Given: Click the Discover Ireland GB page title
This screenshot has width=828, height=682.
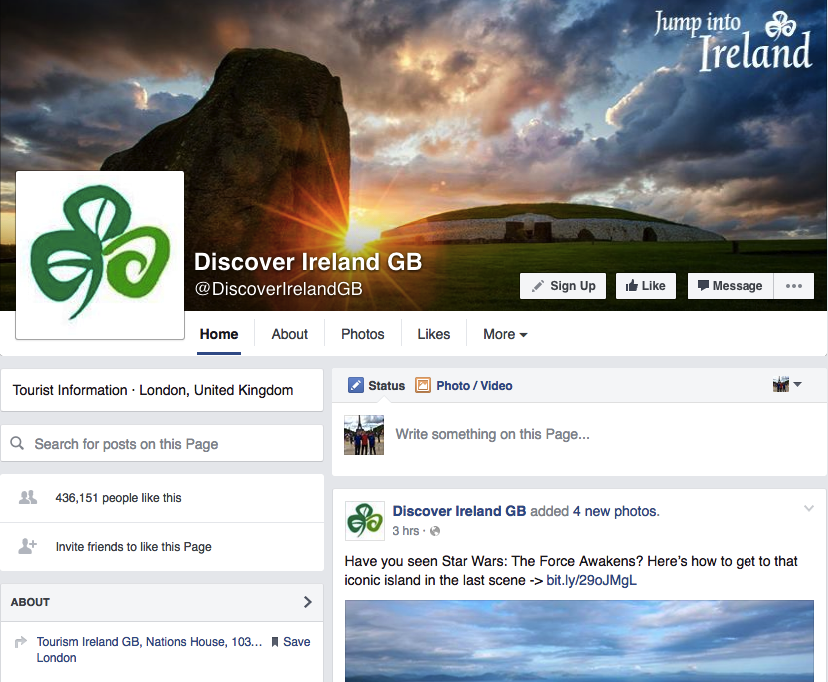Looking at the screenshot, I should pyautogui.click(x=308, y=262).
